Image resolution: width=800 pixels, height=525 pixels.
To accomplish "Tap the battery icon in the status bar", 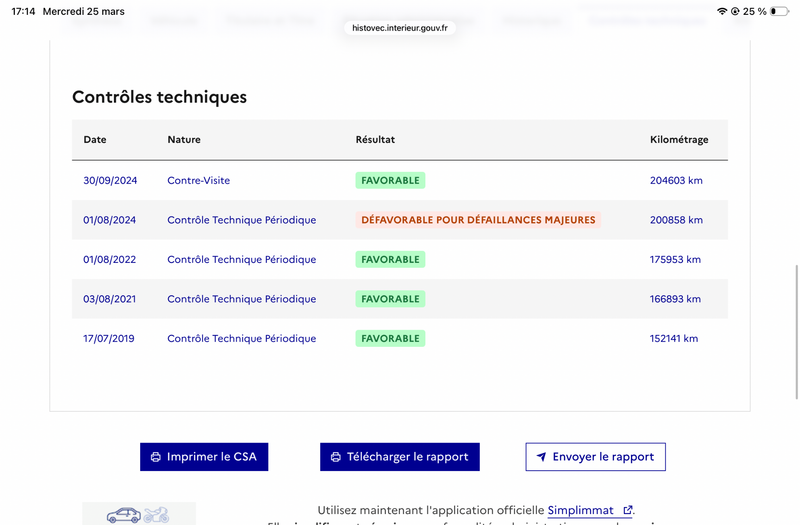I will pyautogui.click(x=779, y=11).
